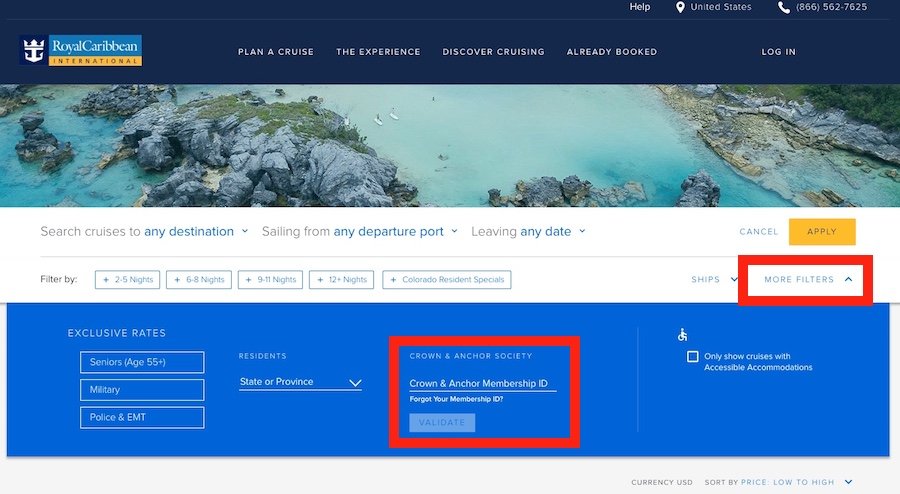Screen dimensions: 900x494
Task: Click the yellow Apply button
Action: click(822, 232)
